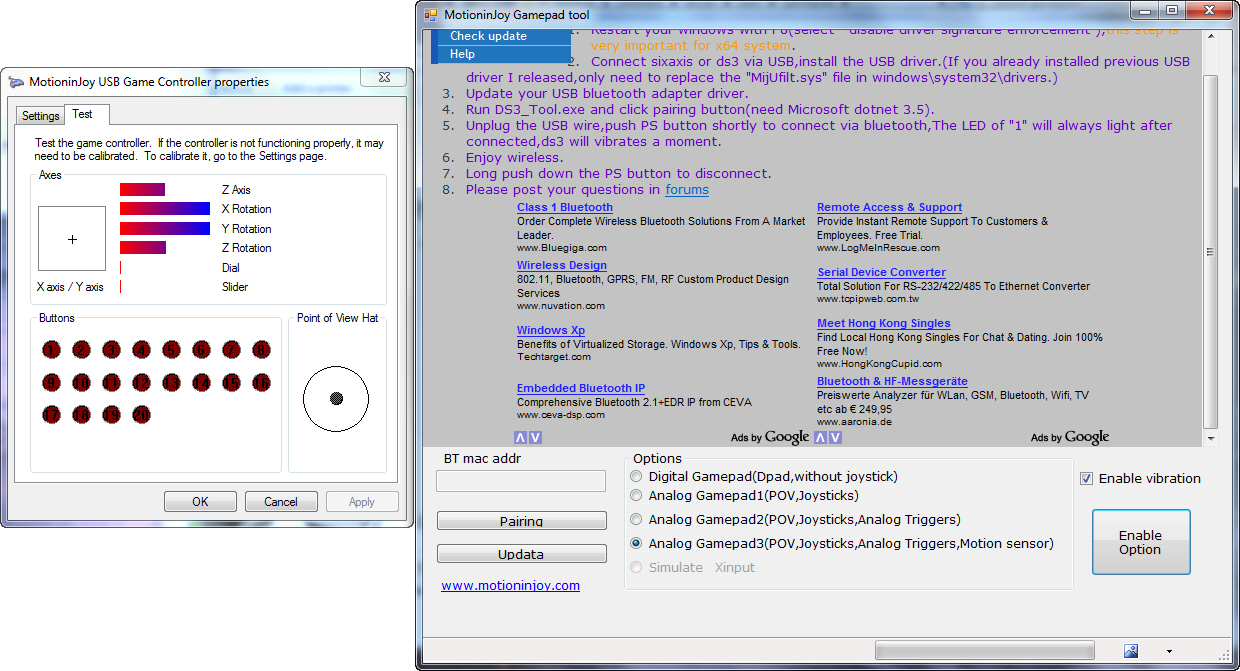Click the Enable Option button
This screenshot has width=1240, height=671.
tap(1141, 542)
